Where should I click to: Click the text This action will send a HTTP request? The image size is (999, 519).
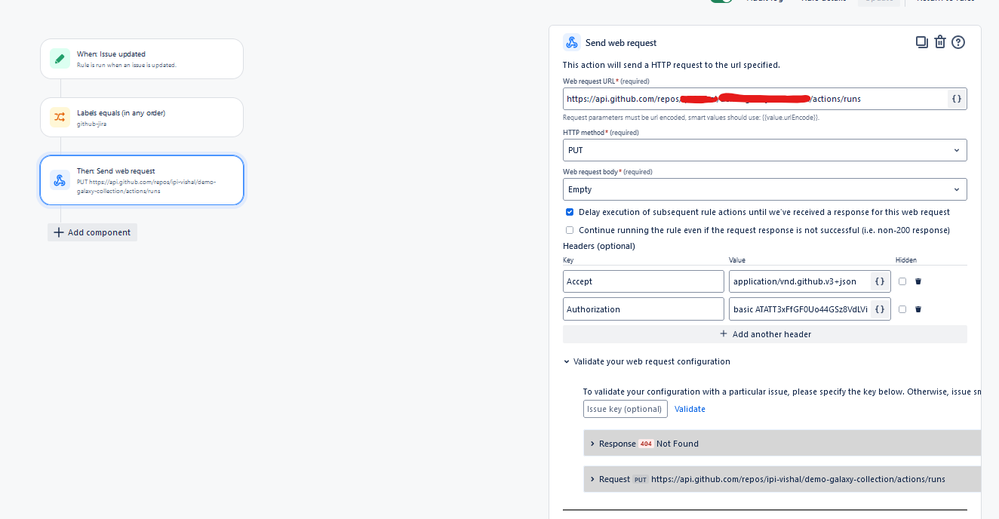671,65
